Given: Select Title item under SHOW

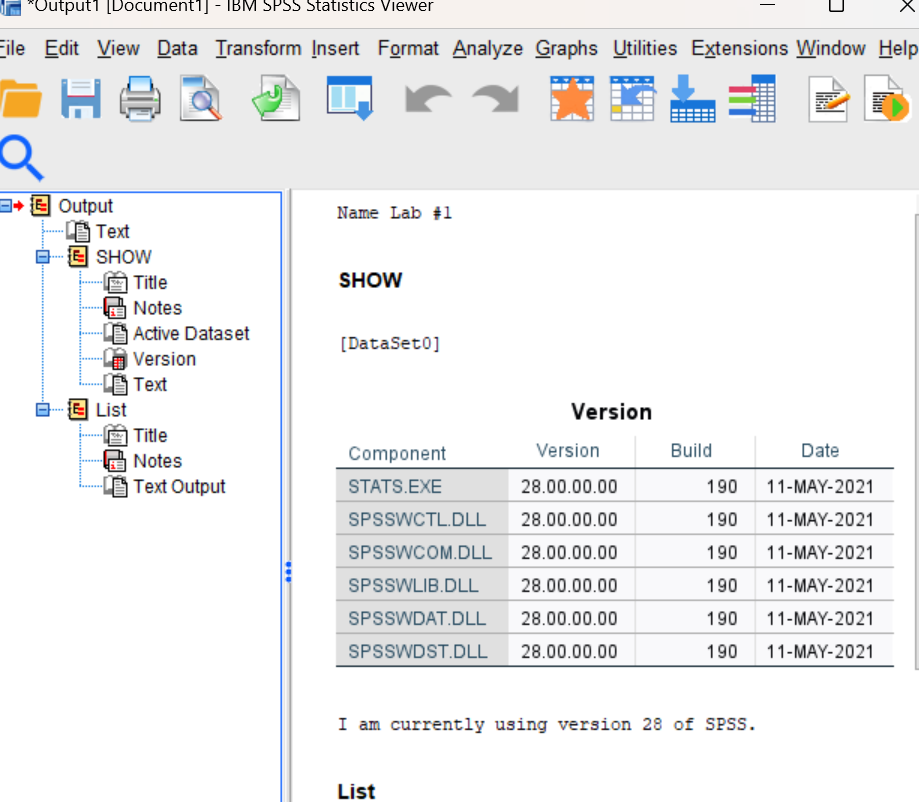Looking at the screenshot, I should 150,283.
